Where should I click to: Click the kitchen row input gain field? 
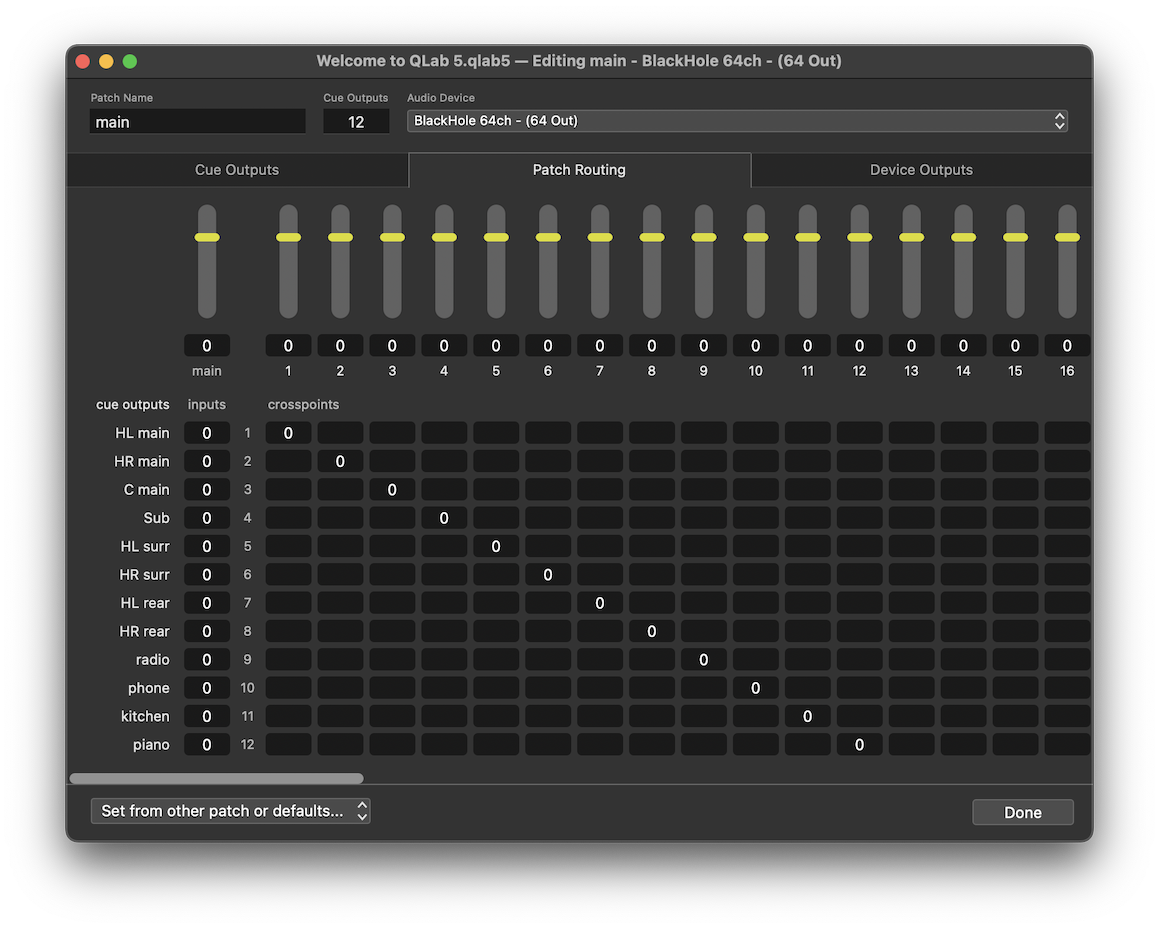[207, 716]
